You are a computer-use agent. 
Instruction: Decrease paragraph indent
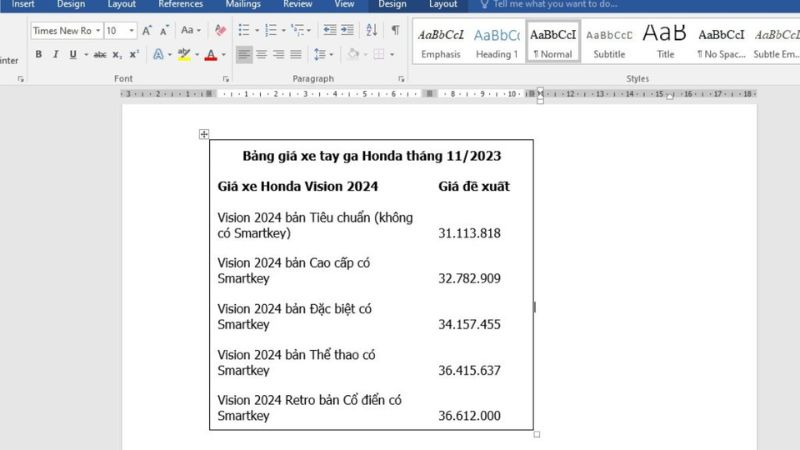[x=330, y=30]
